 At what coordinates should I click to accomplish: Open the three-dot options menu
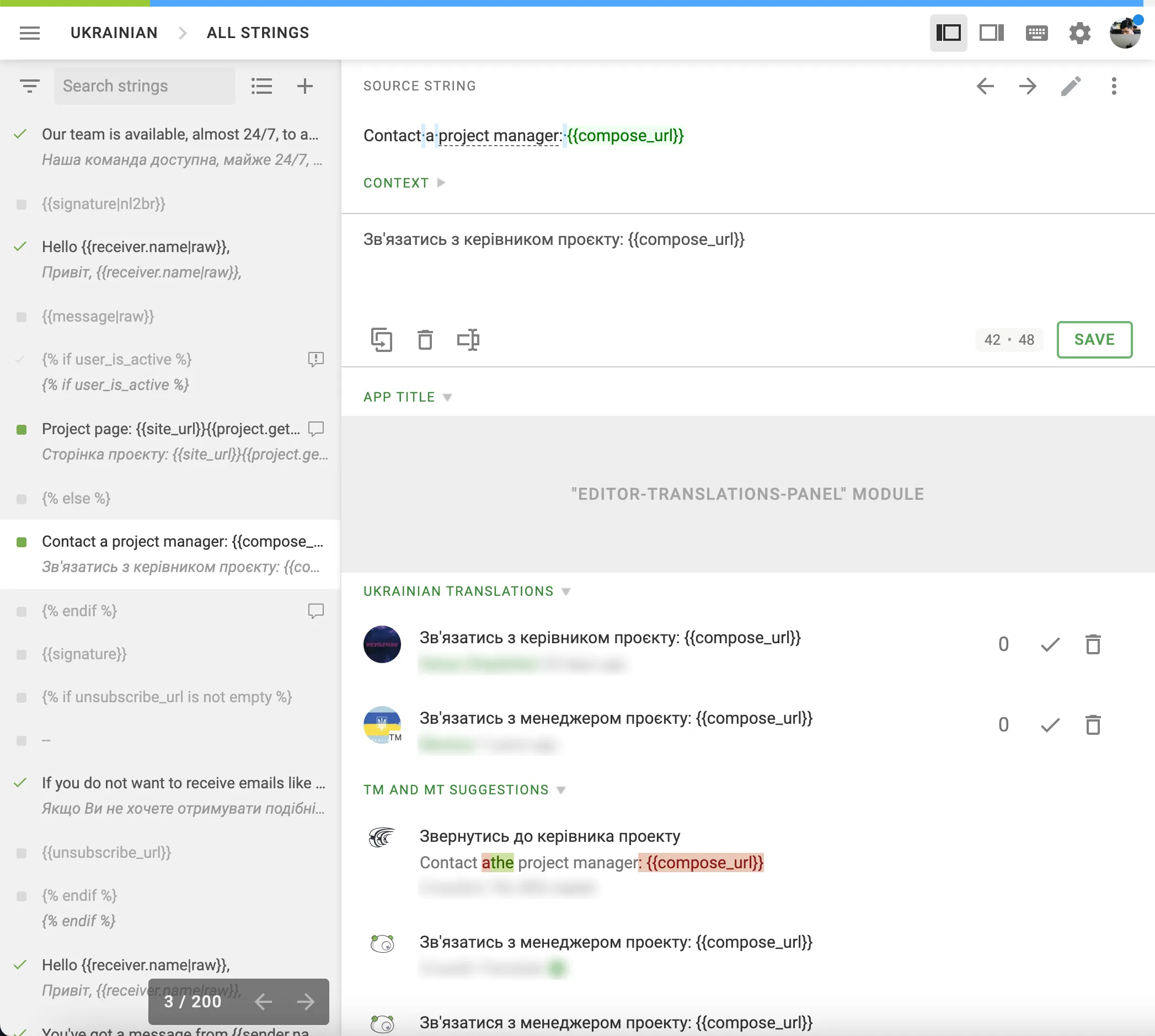click(x=1114, y=87)
